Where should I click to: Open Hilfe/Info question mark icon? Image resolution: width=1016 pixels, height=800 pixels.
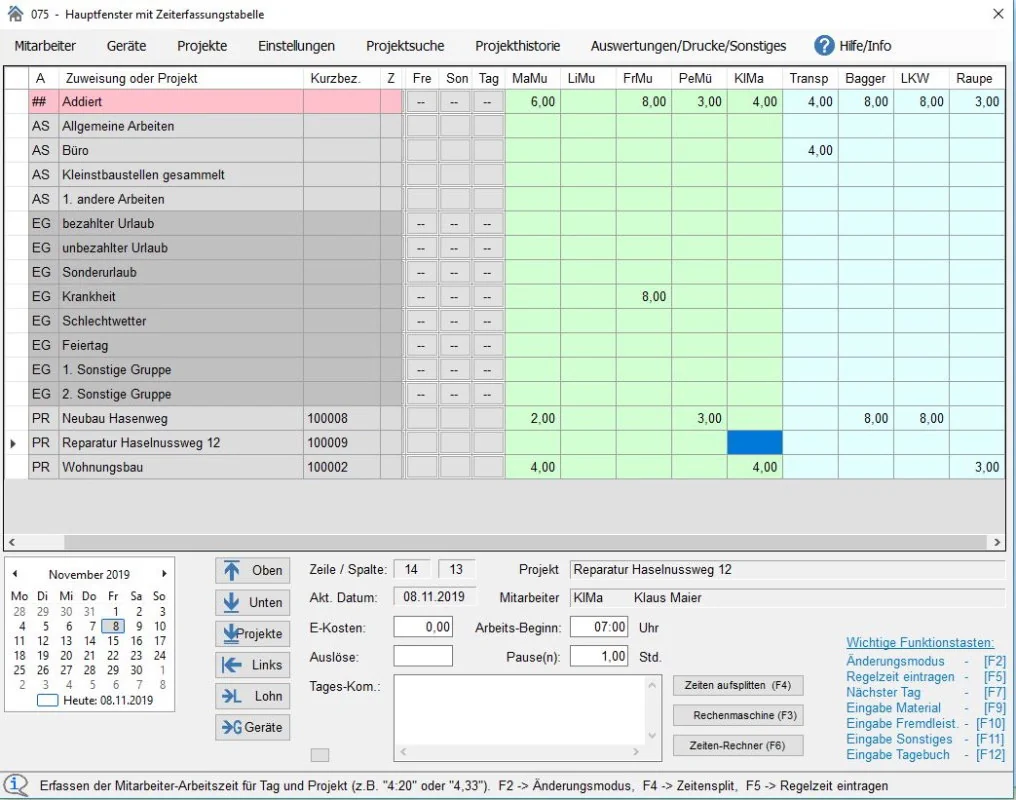824,45
